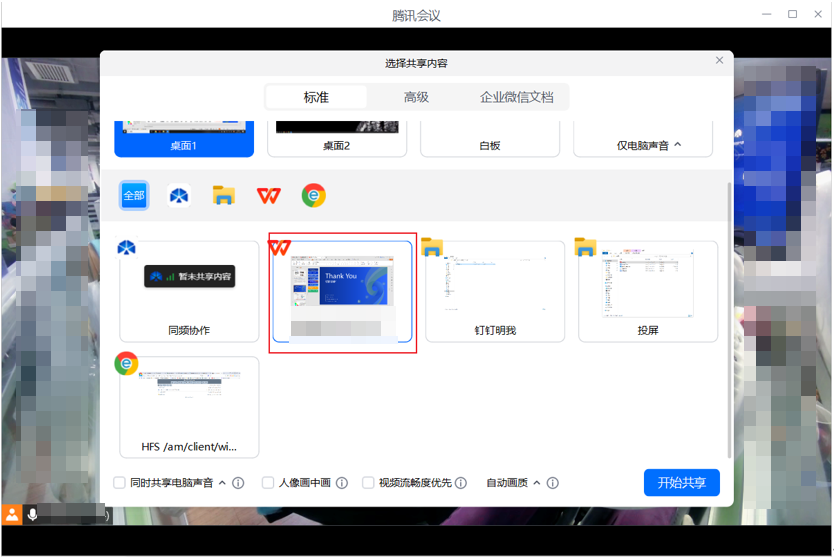Expand the 自动画质 quality dropdown

tap(536, 483)
